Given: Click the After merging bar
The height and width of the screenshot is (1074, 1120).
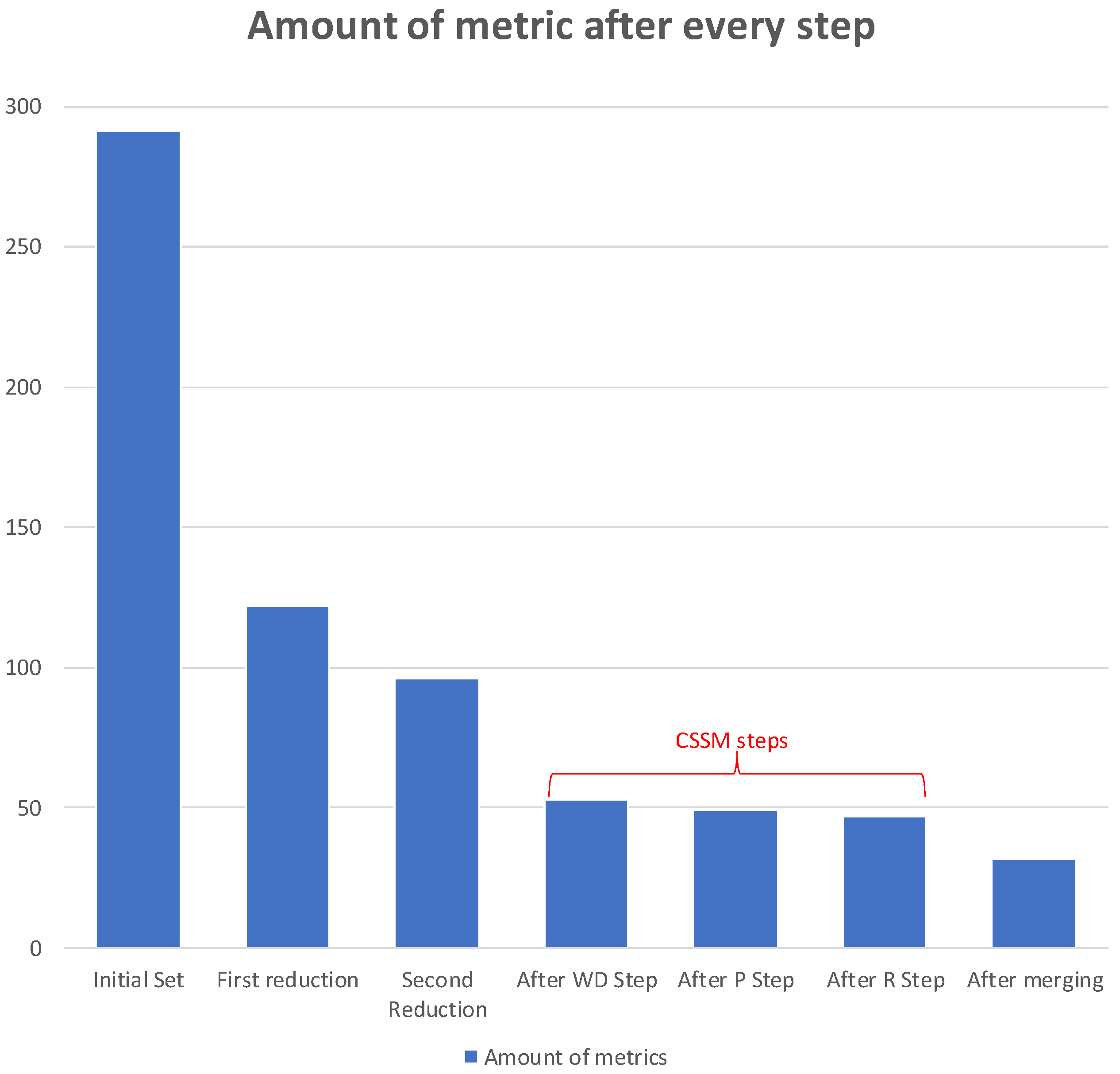Looking at the screenshot, I should [x=1034, y=903].
